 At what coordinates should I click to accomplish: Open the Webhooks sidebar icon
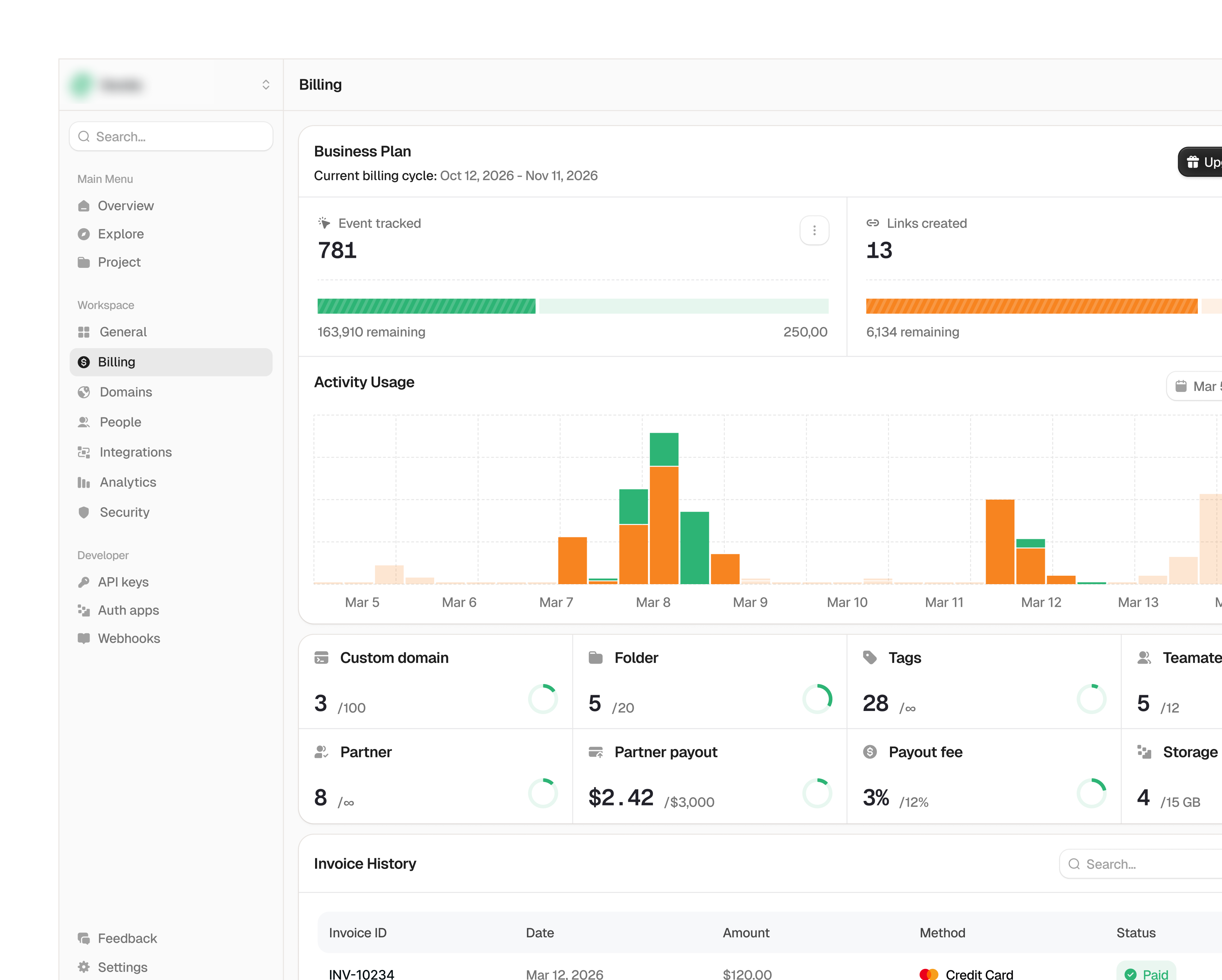point(84,638)
